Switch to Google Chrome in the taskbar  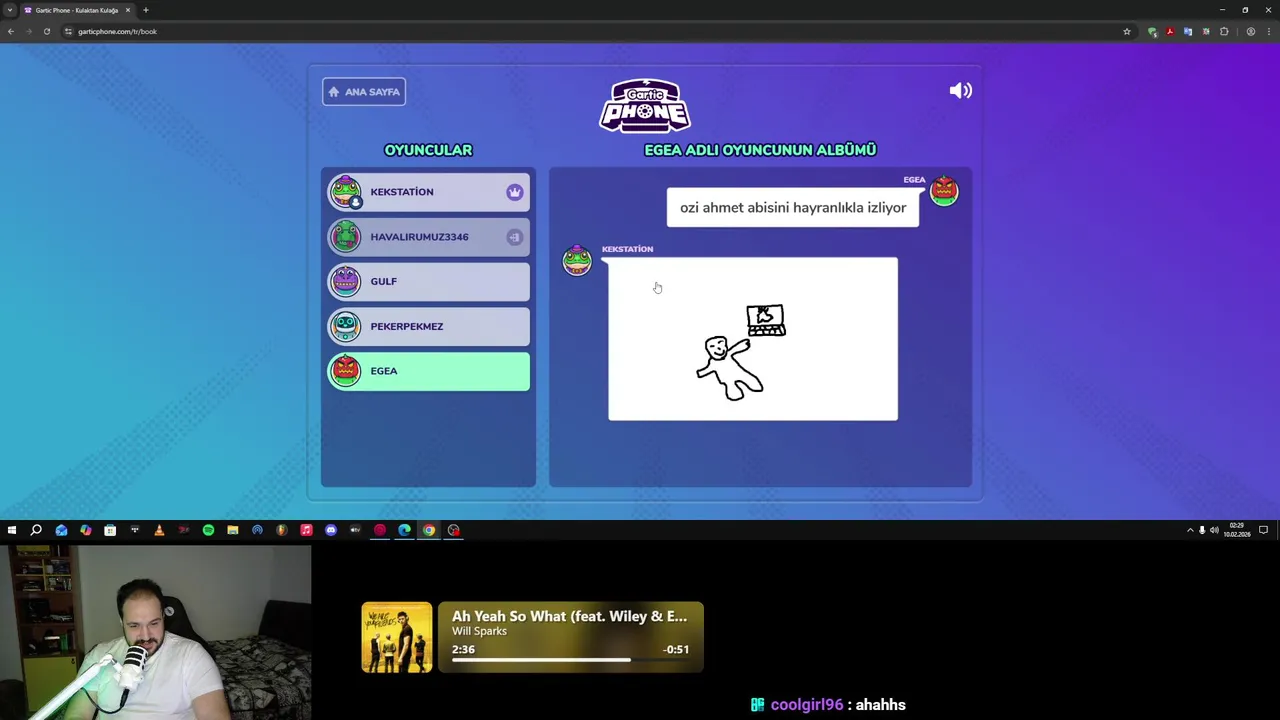429,530
